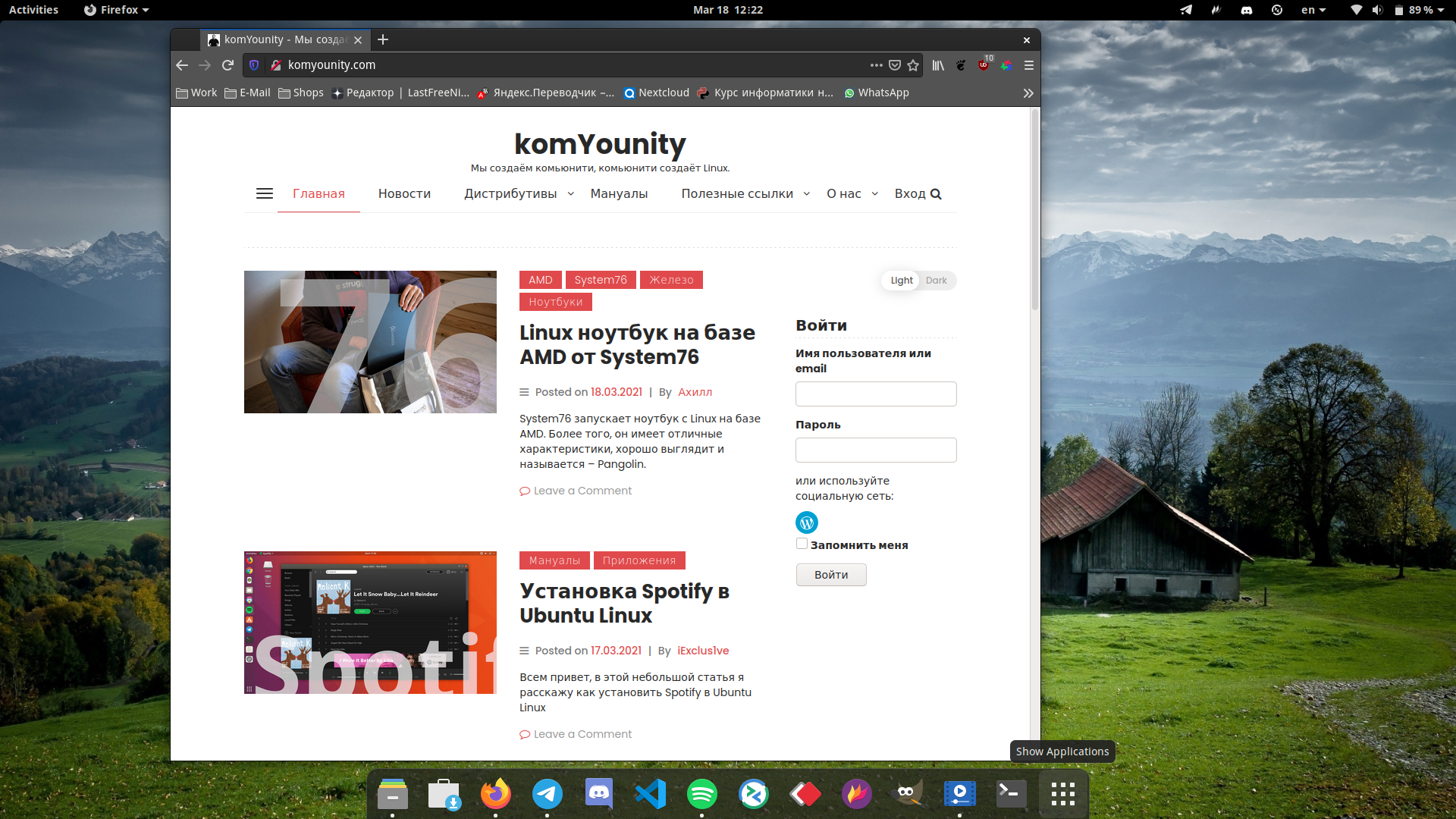Open the Work bookmarks folder
The image size is (1456, 819).
[196, 93]
